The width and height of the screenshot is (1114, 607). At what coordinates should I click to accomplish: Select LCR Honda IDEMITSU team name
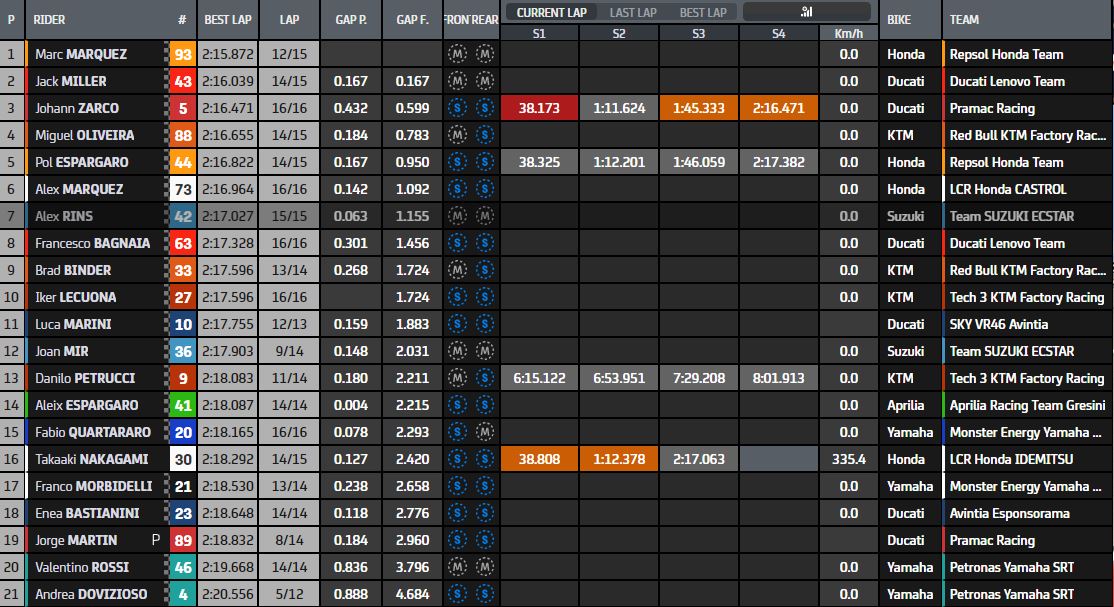[1012, 459]
